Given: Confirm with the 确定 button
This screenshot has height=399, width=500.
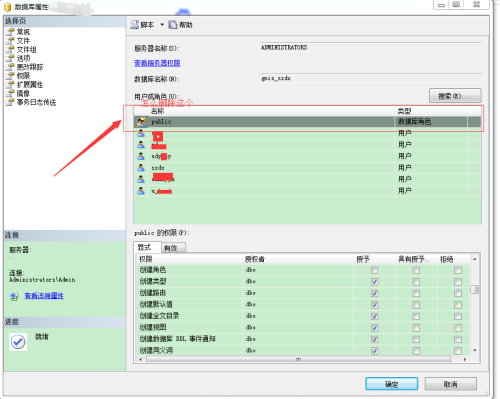Looking at the screenshot, I should click(x=392, y=384).
